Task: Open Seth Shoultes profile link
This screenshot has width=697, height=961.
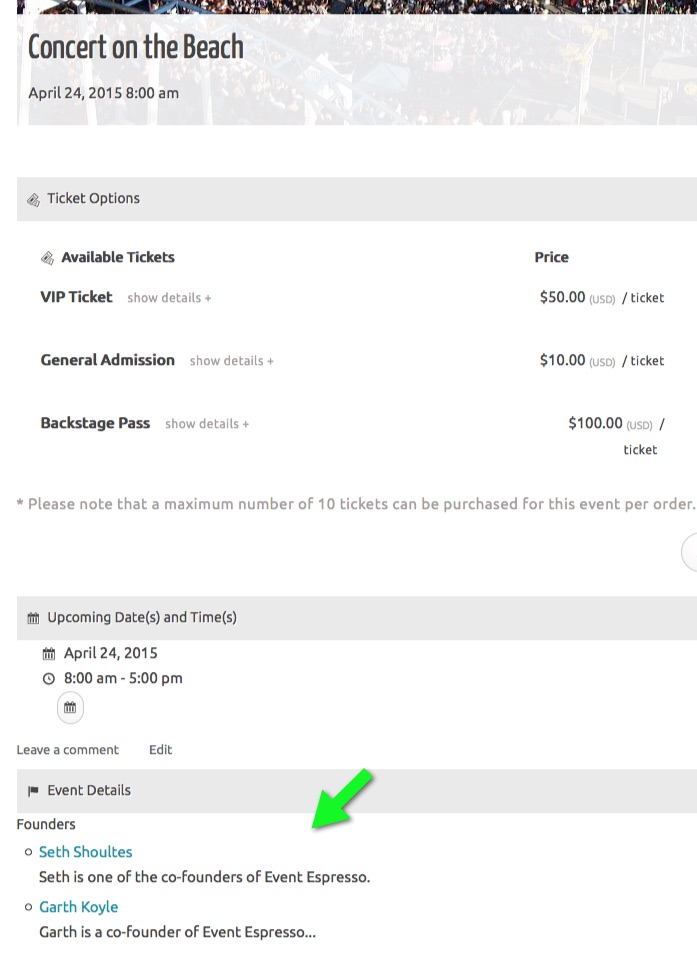Action: pos(86,852)
